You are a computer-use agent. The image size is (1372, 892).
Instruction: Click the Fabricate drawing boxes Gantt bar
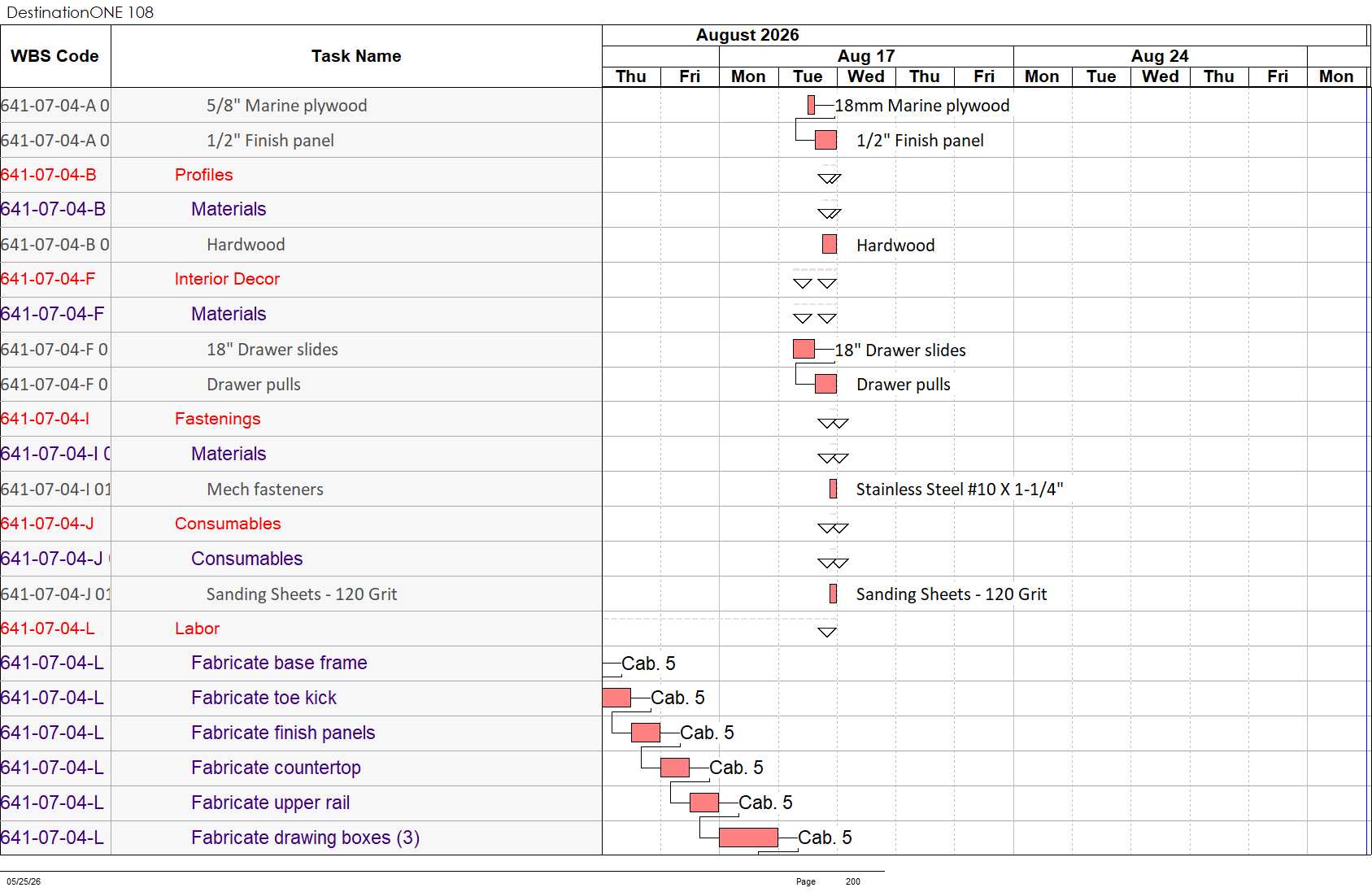(748, 838)
